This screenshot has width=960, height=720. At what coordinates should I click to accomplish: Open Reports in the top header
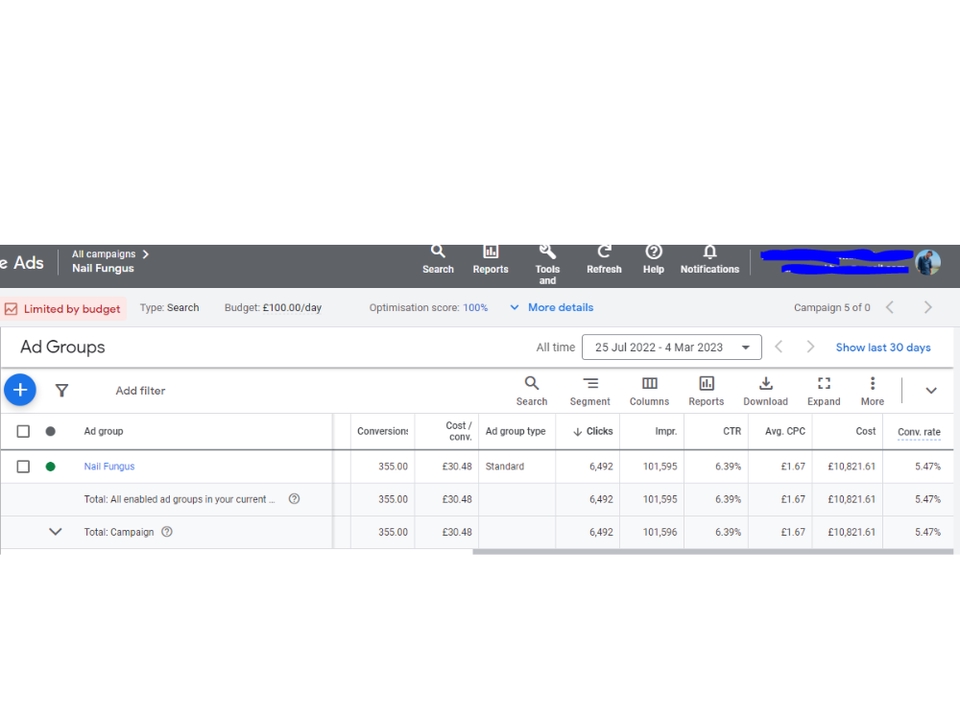click(x=490, y=260)
